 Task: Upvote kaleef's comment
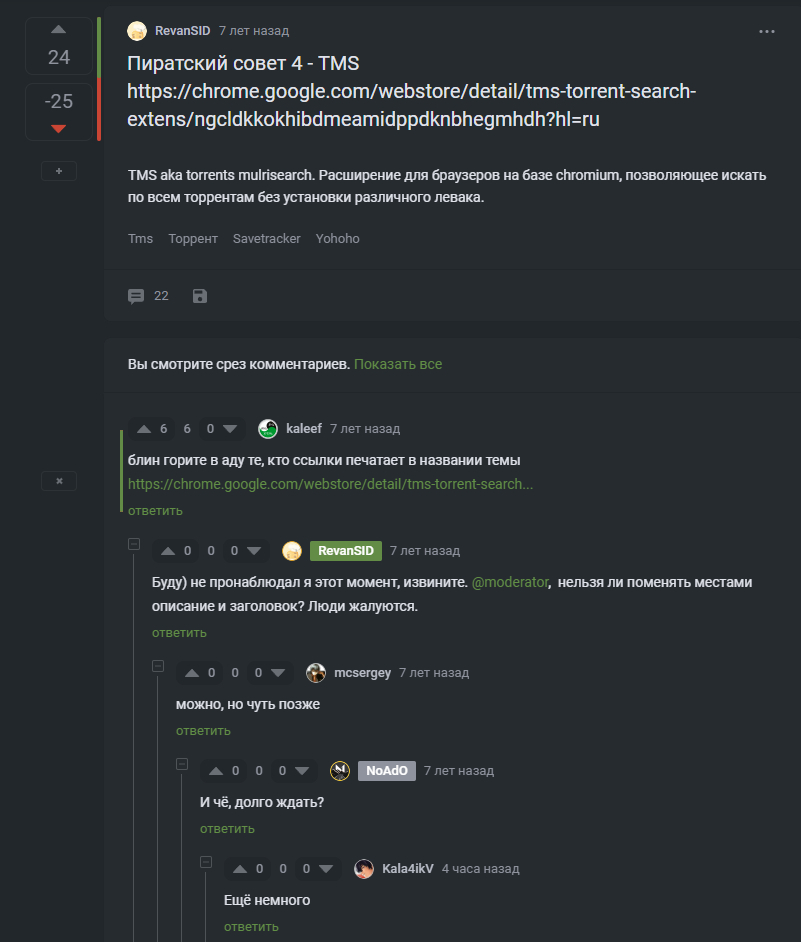[144, 429]
